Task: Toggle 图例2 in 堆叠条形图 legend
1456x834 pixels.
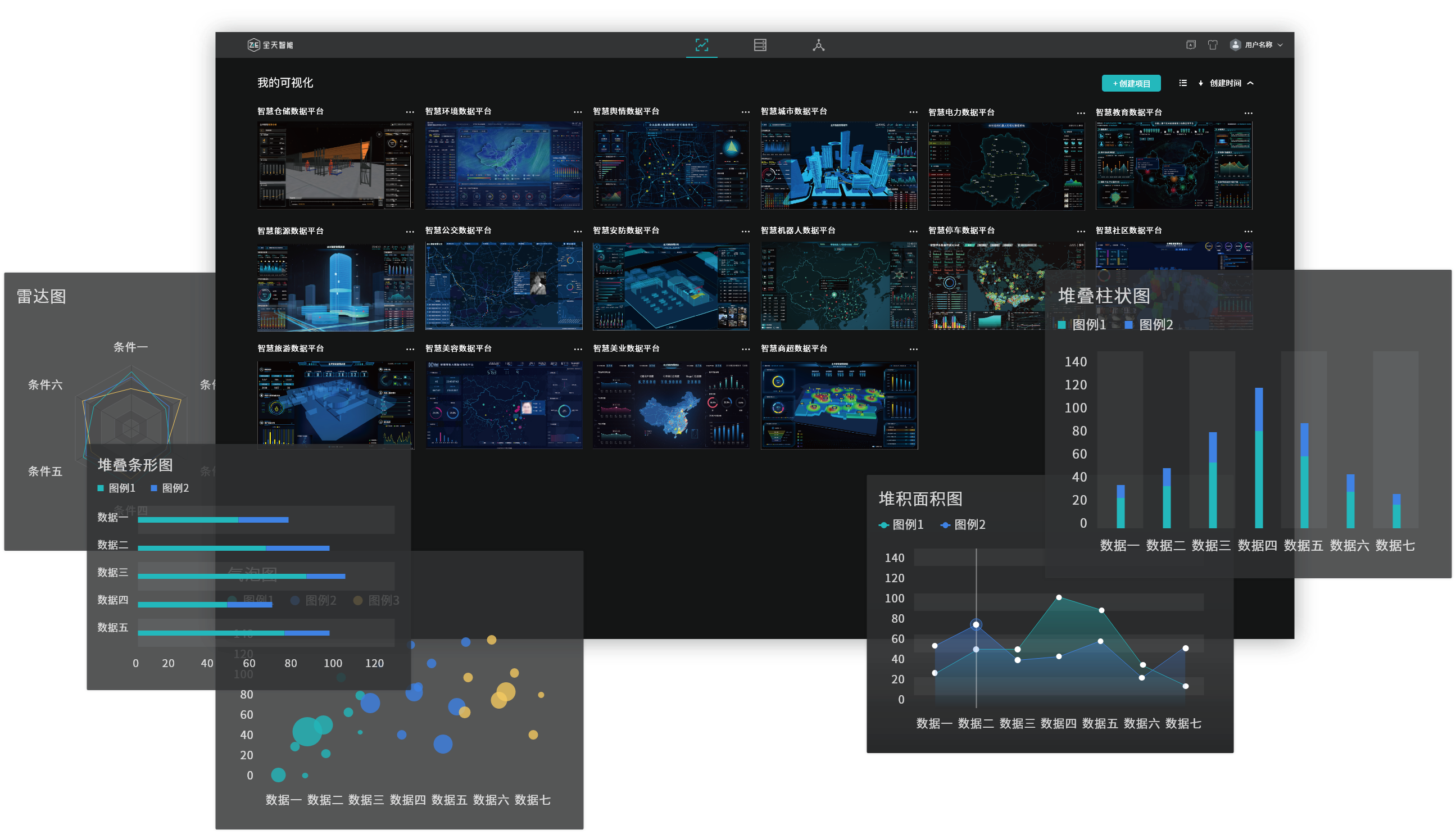Action: tap(170, 488)
